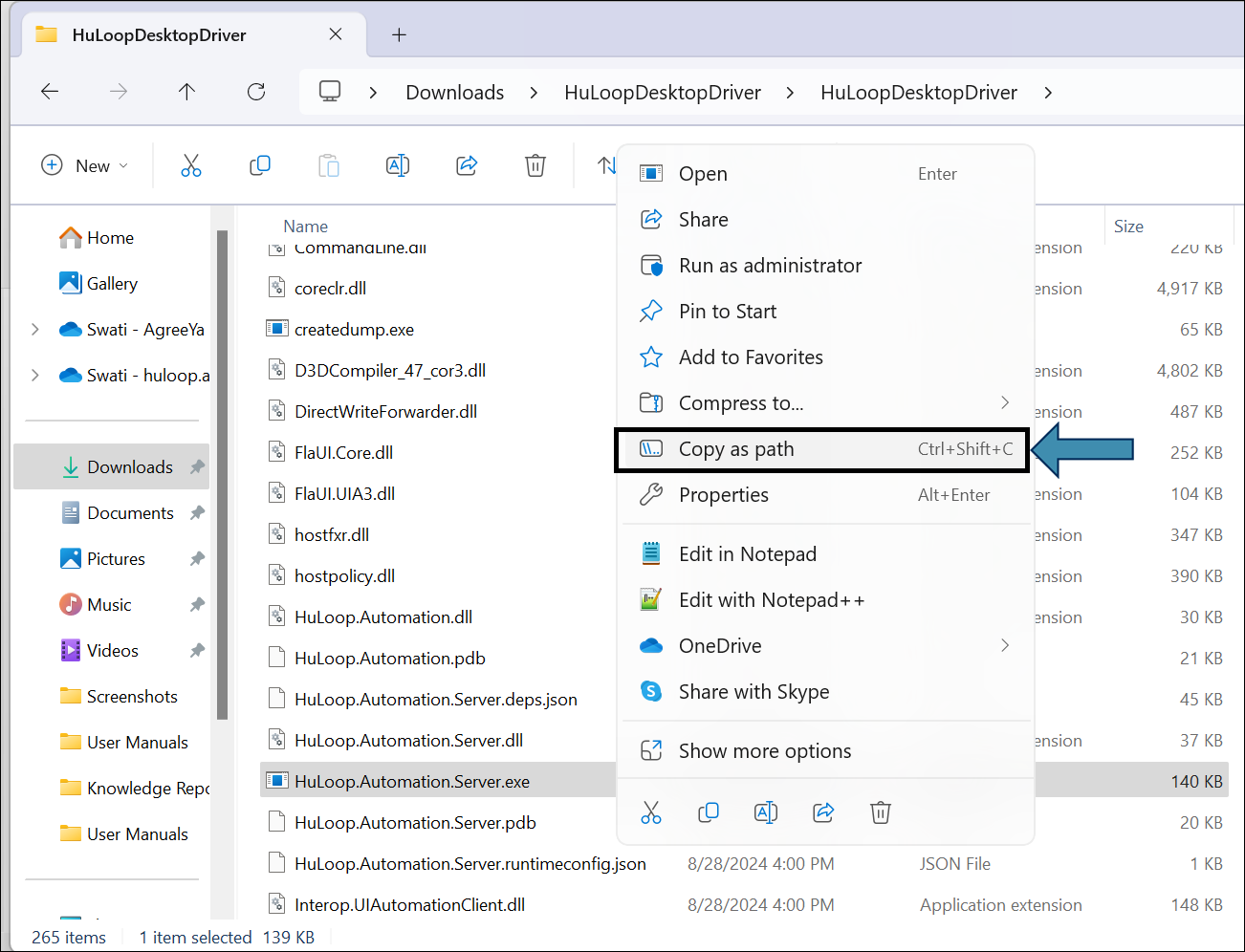This screenshot has width=1245, height=952.
Task: Sort files by the Name column header
Action: (x=306, y=227)
